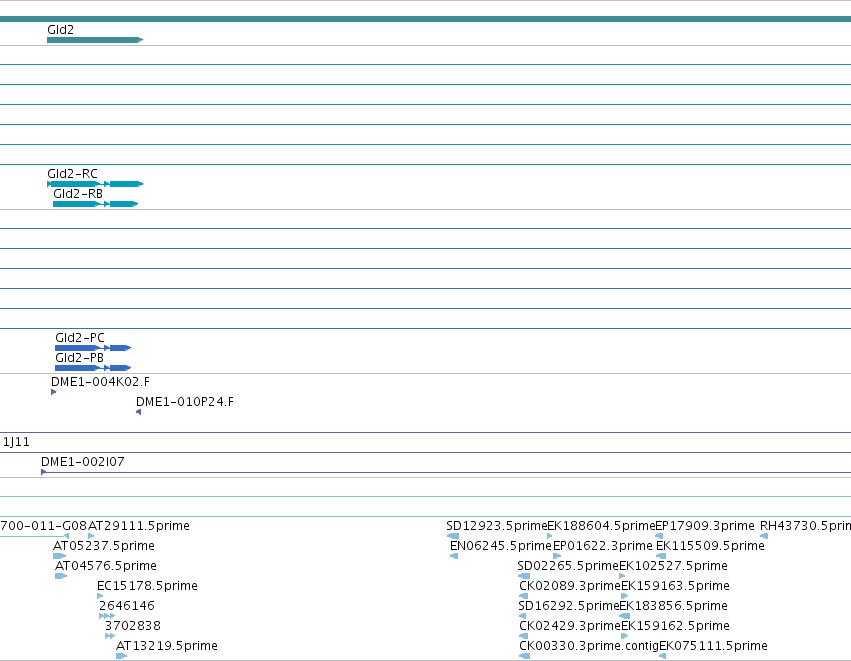The width and height of the screenshot is (851, 661).
Task: Select the CK02089.3prime EST label
Action: pos(570,586)
